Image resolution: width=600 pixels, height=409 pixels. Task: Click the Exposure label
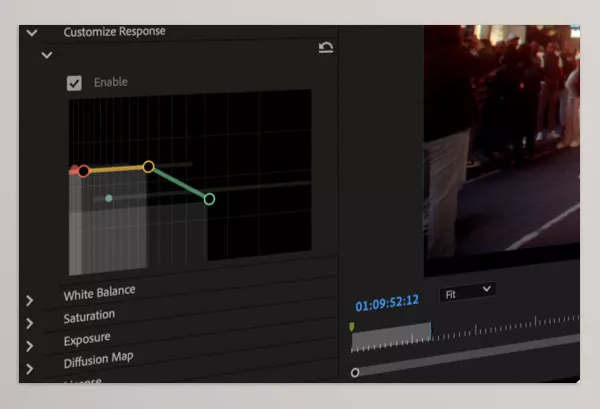[x=87, y=339]
